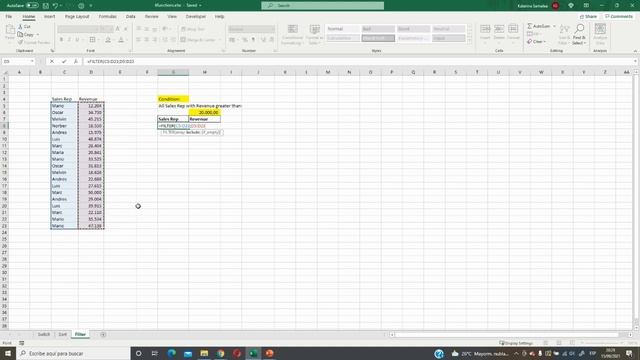The image size is (640, 360).
Task: Click the Wrap Text button
Action: coord(193,29)
